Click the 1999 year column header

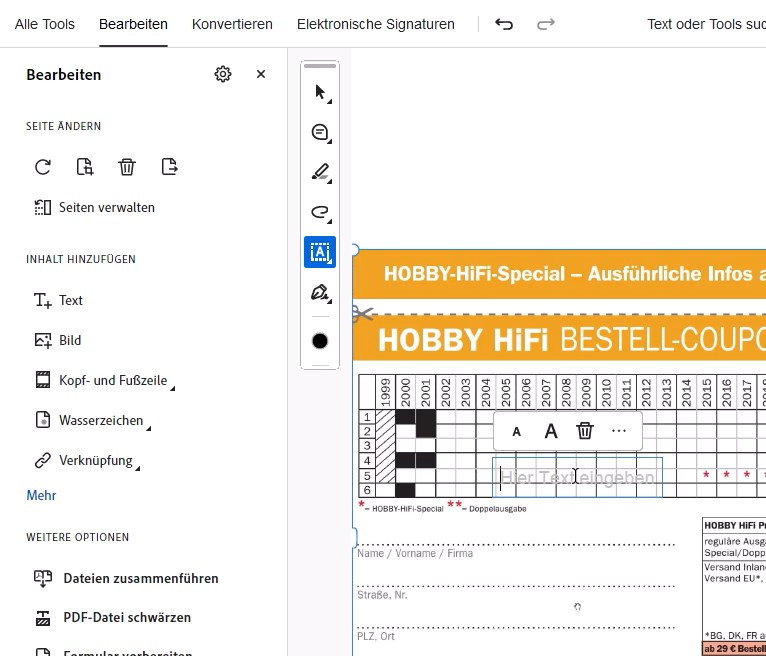[x=385, y=392]
